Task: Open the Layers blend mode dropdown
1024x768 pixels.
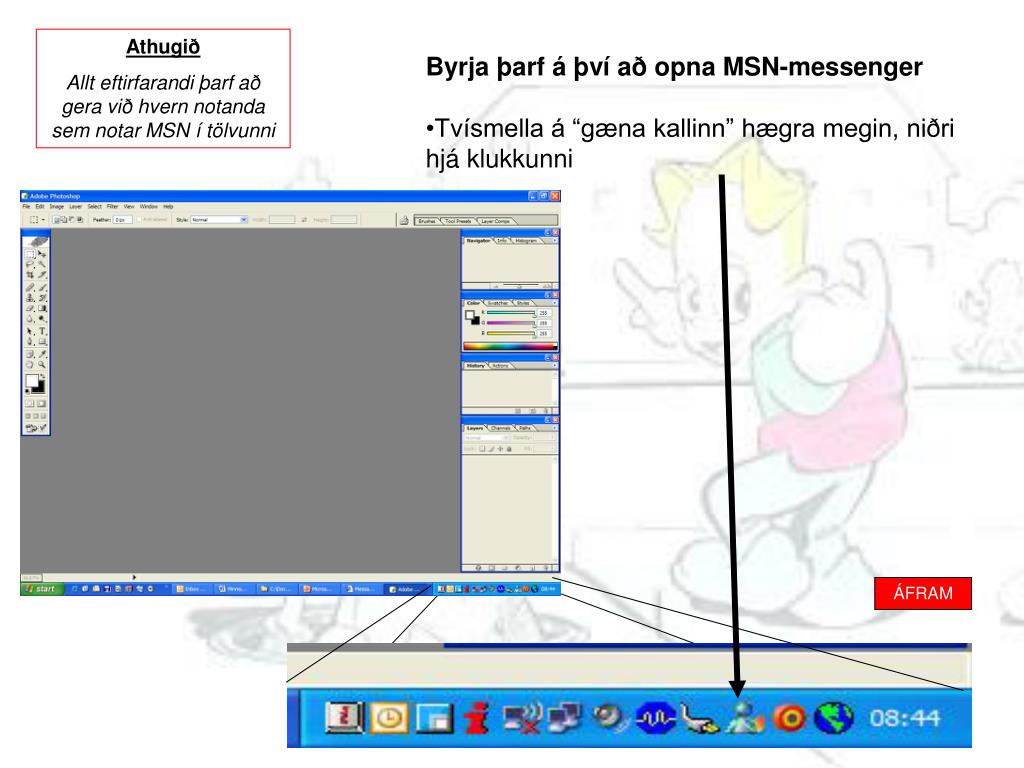Action: pos(487,438)
